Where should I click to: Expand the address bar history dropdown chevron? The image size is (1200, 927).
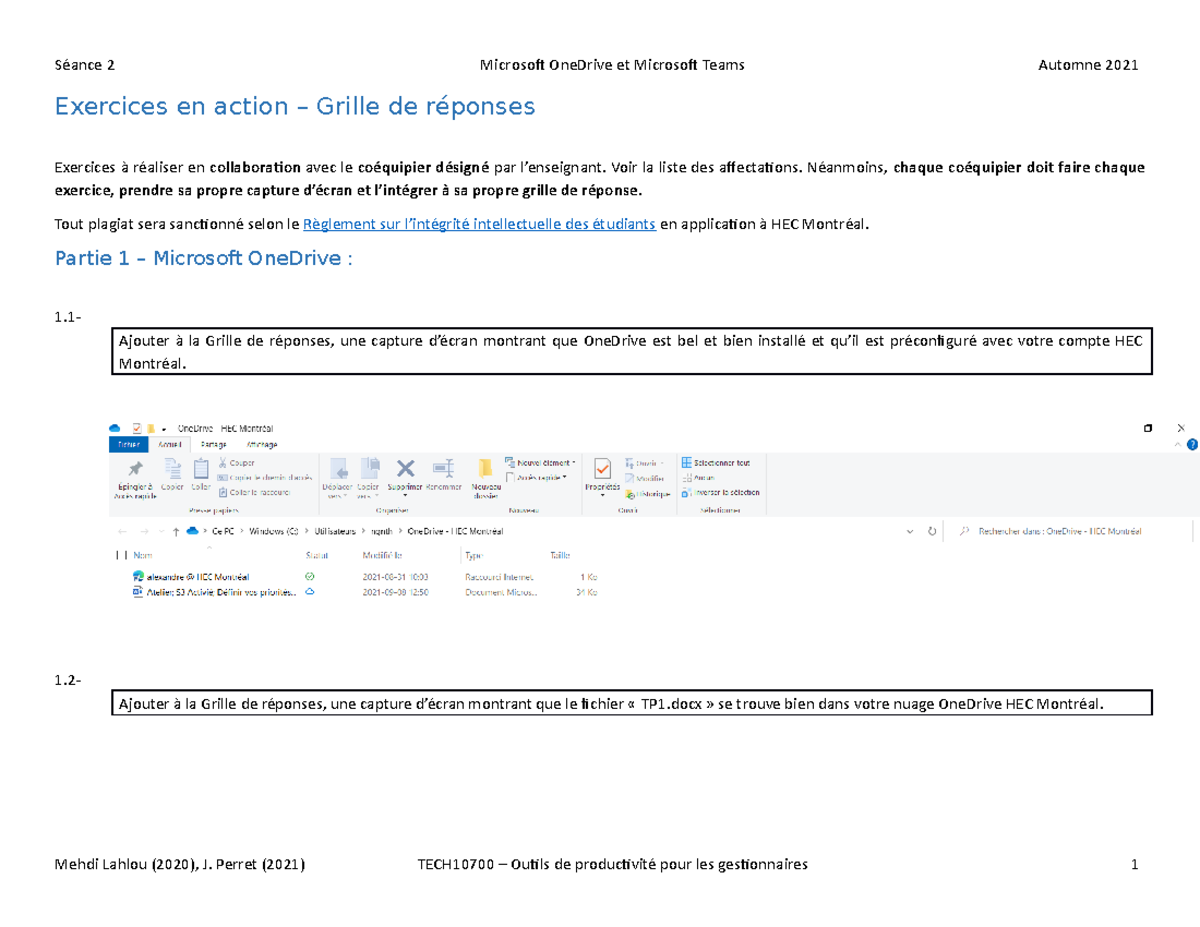[x=910, y=532]
